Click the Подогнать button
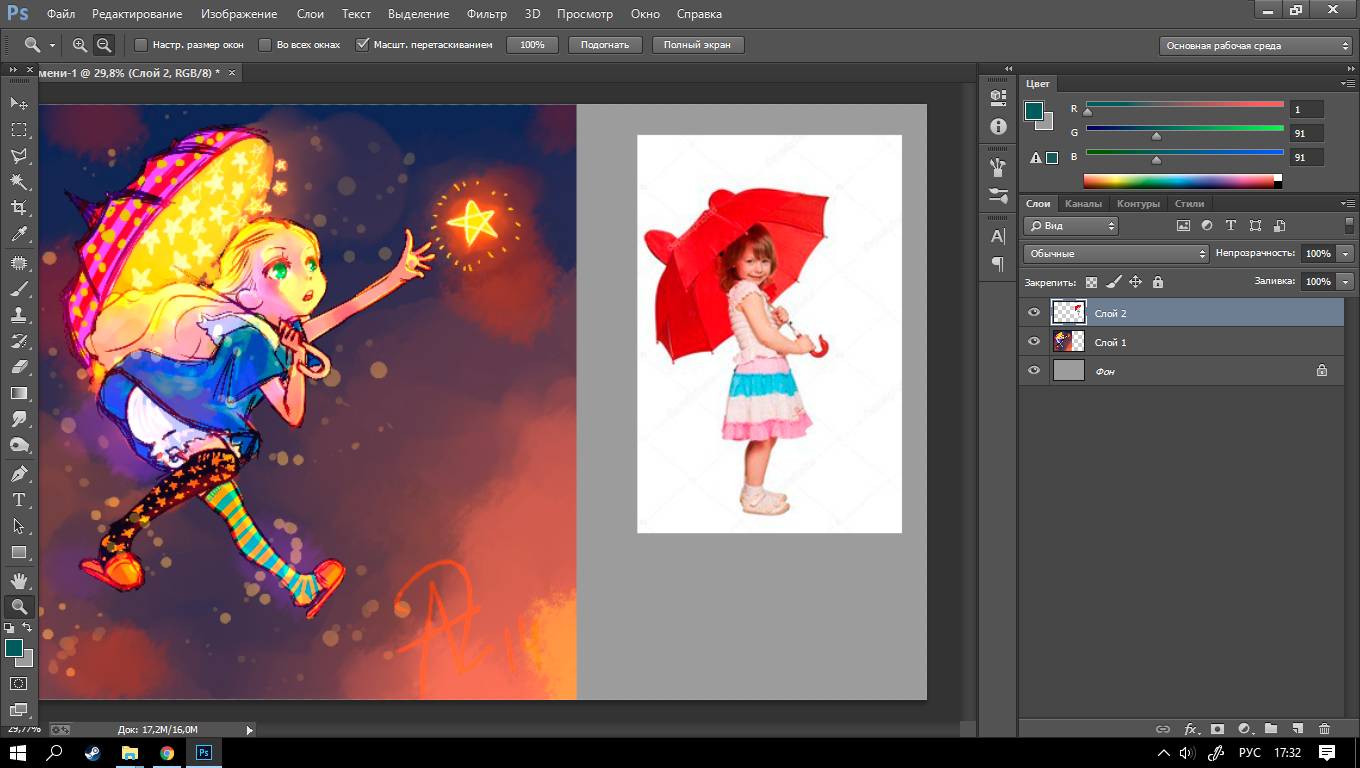Image resolution: width=1360 pixels, height=768 pixels. 605,45
